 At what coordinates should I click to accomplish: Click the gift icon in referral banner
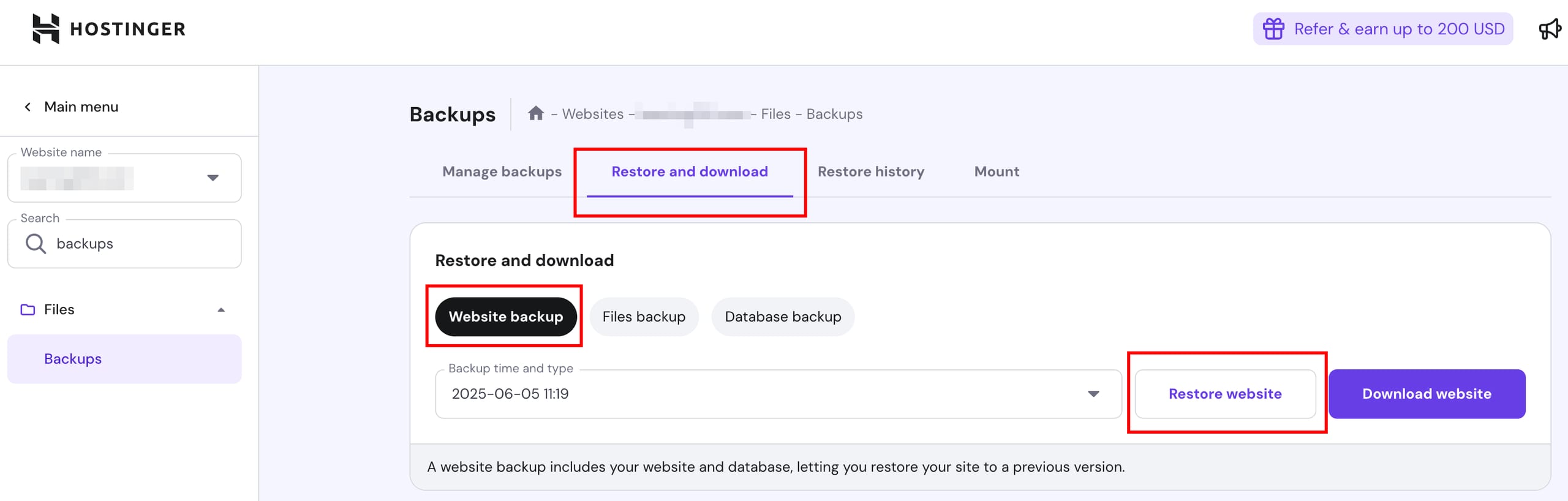pyautogui.click(x=1273, y=29)
